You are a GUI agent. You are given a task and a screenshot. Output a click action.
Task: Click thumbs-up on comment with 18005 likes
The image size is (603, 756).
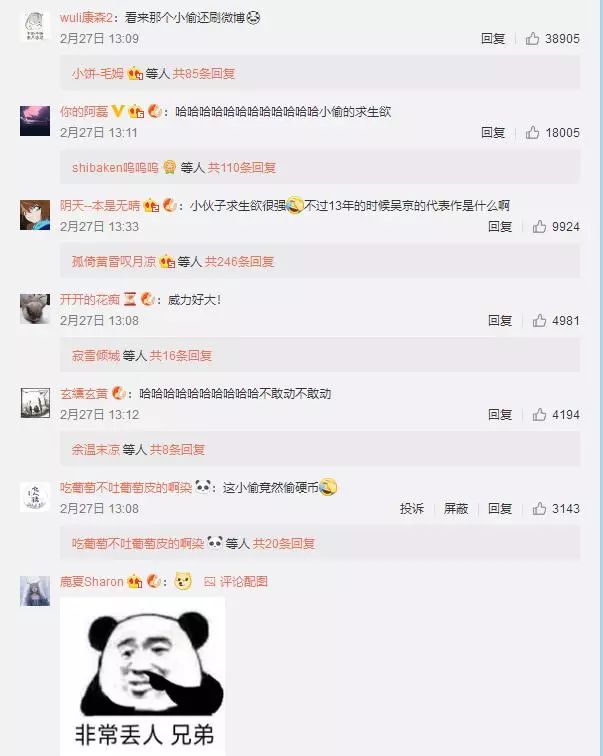(x=532, y=133)
